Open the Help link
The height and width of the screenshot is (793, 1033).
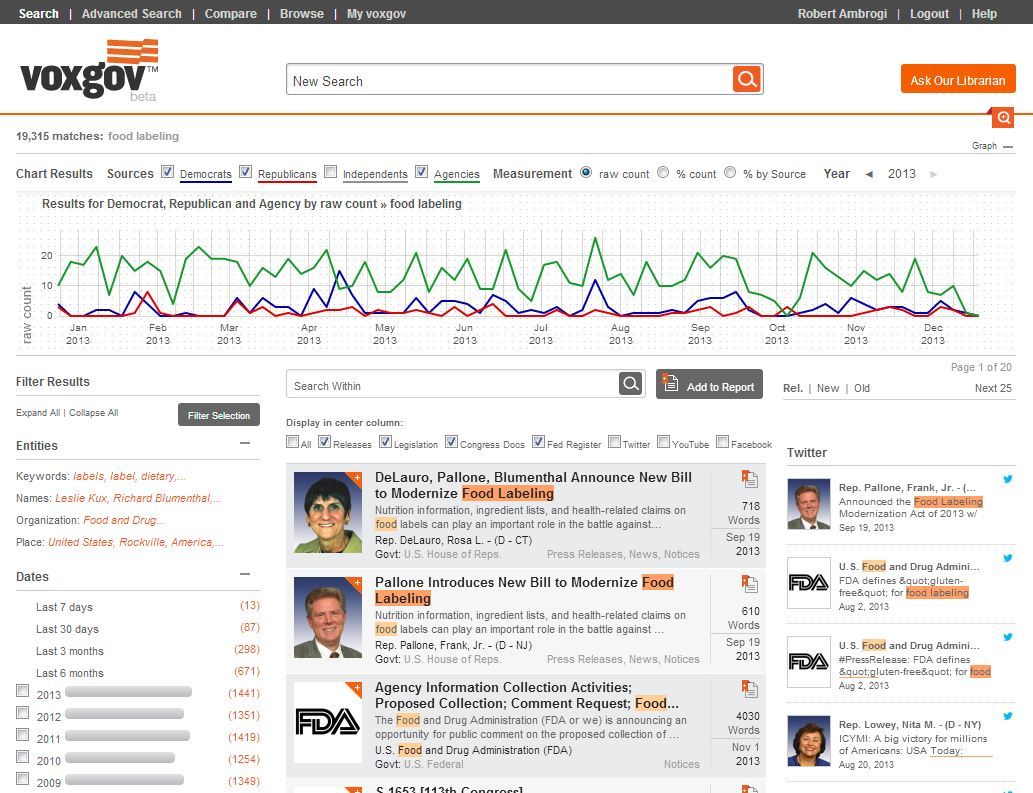tap(984, 13)
